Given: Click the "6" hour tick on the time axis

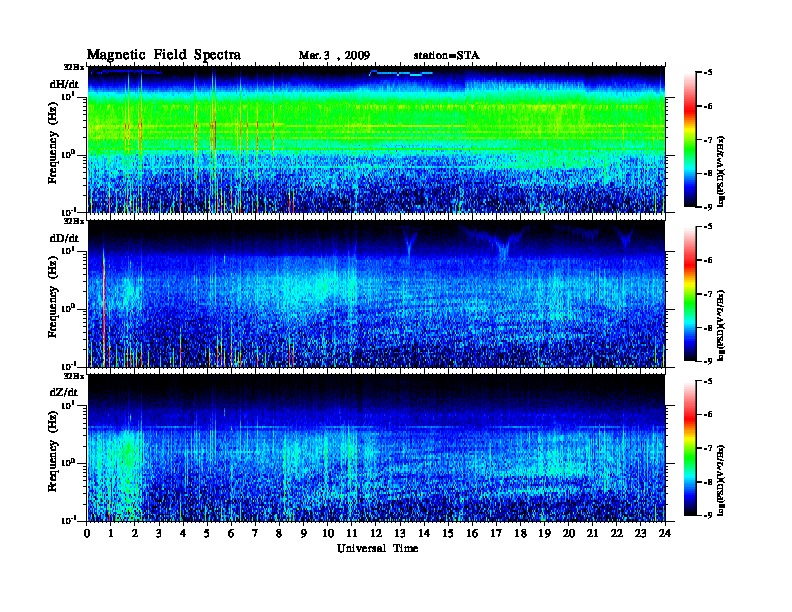Looking at the screenshot, I should pyautogui.click(x=231, y=534).
